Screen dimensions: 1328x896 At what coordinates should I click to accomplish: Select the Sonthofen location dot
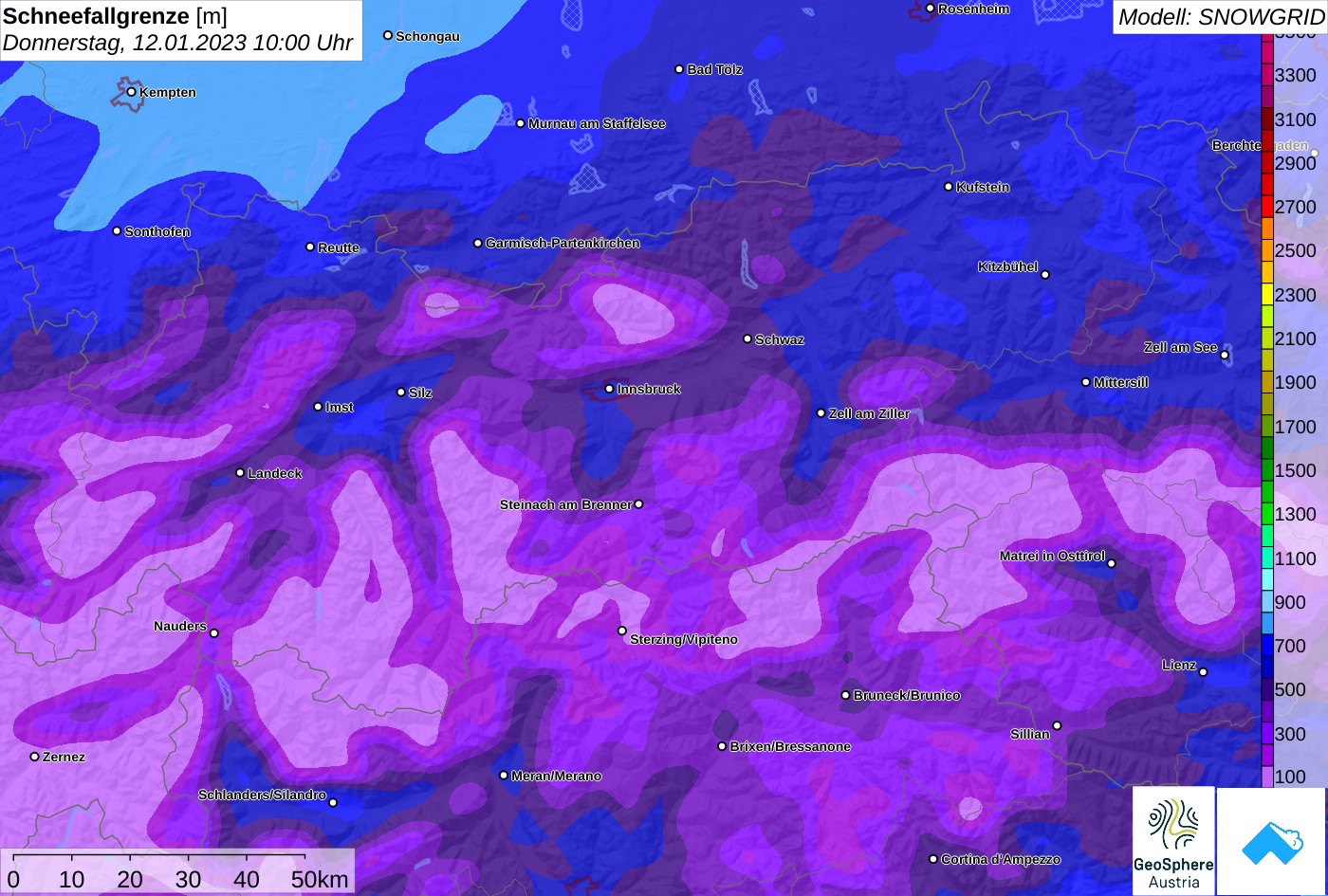(x=117, y=231)
